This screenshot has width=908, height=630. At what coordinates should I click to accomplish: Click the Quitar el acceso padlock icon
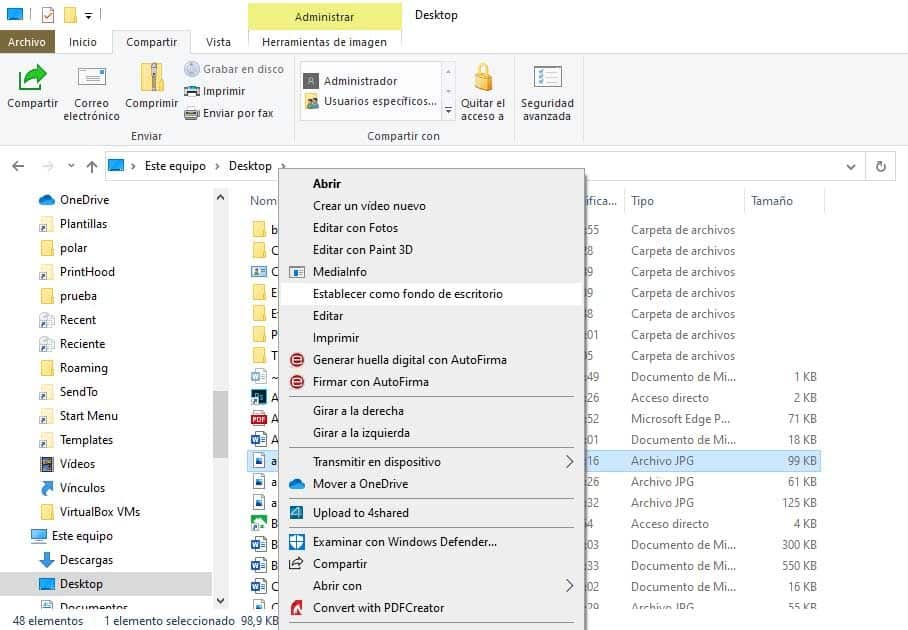pos(483,78)
